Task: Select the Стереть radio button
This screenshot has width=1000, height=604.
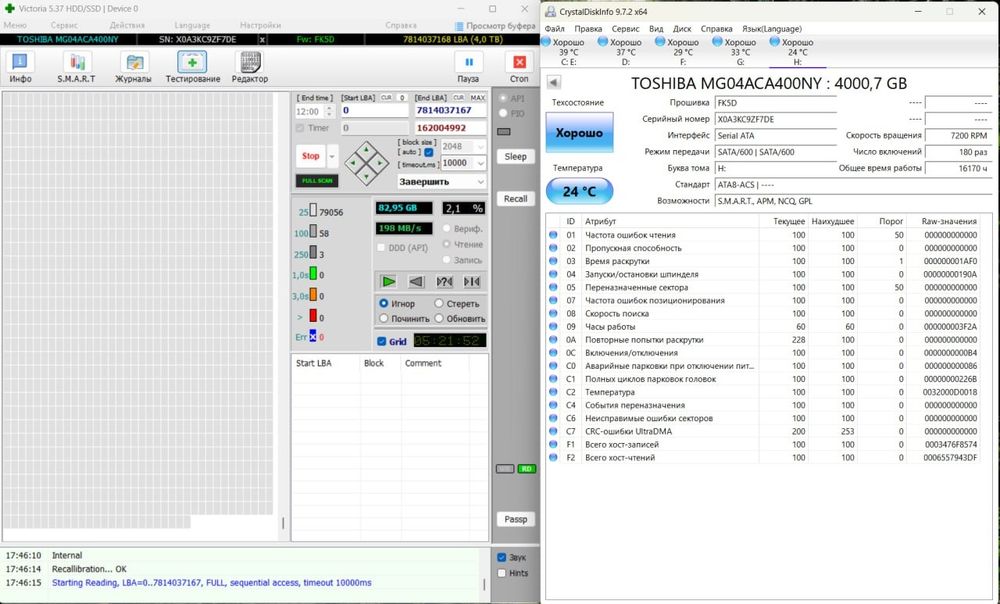Action: [439, 303]
